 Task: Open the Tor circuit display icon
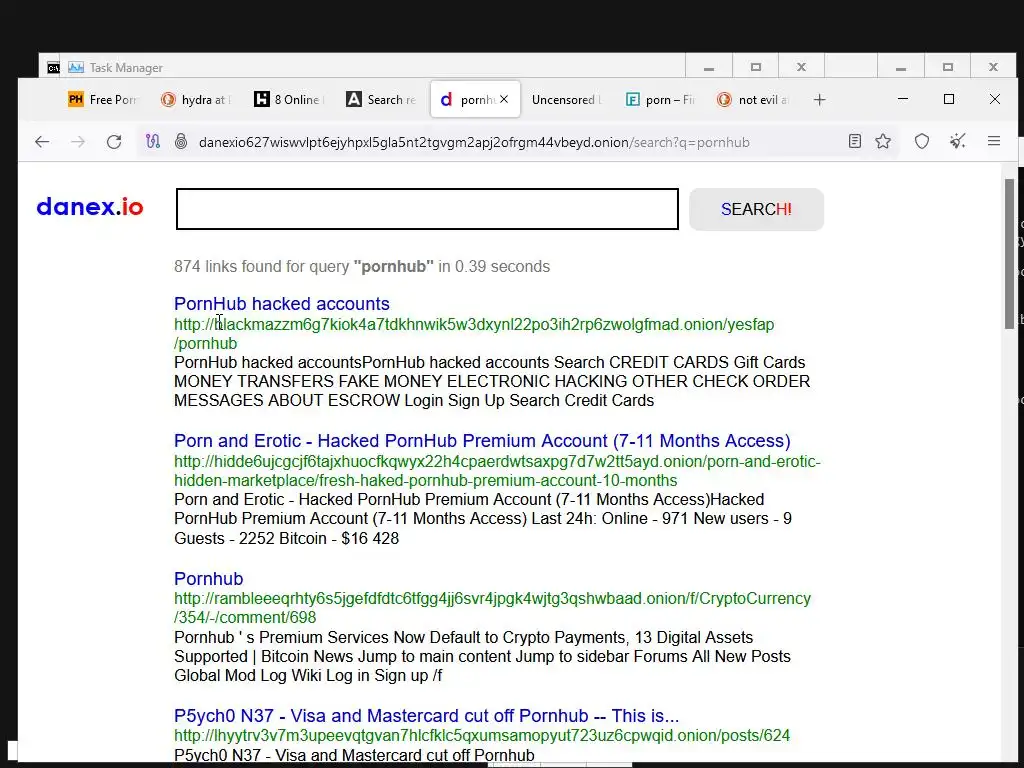[x=153, y=142]
